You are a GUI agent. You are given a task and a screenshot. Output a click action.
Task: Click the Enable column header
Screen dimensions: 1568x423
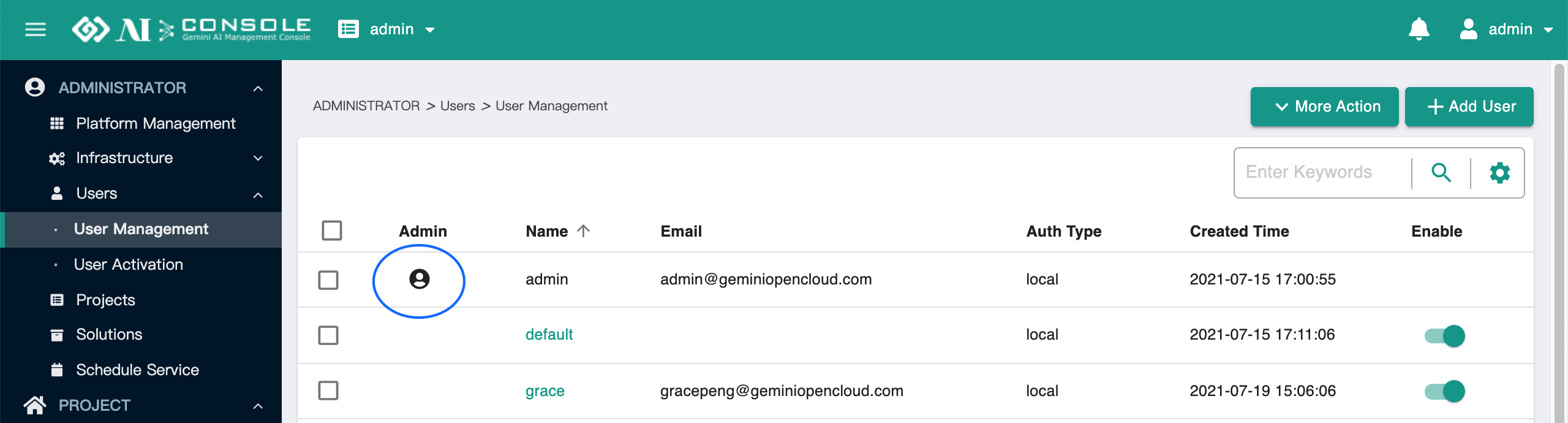(1436, 231)
